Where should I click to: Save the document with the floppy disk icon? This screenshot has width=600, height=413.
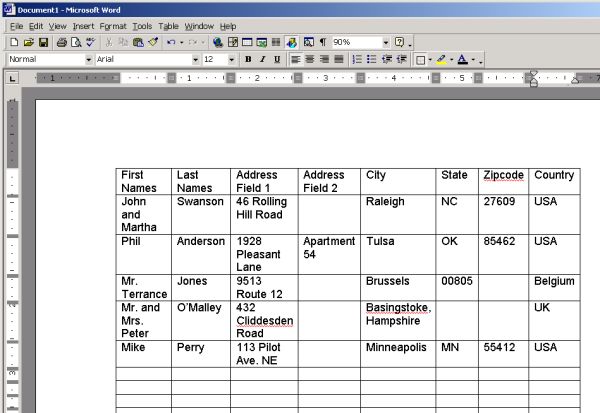[x=43, y=43]
